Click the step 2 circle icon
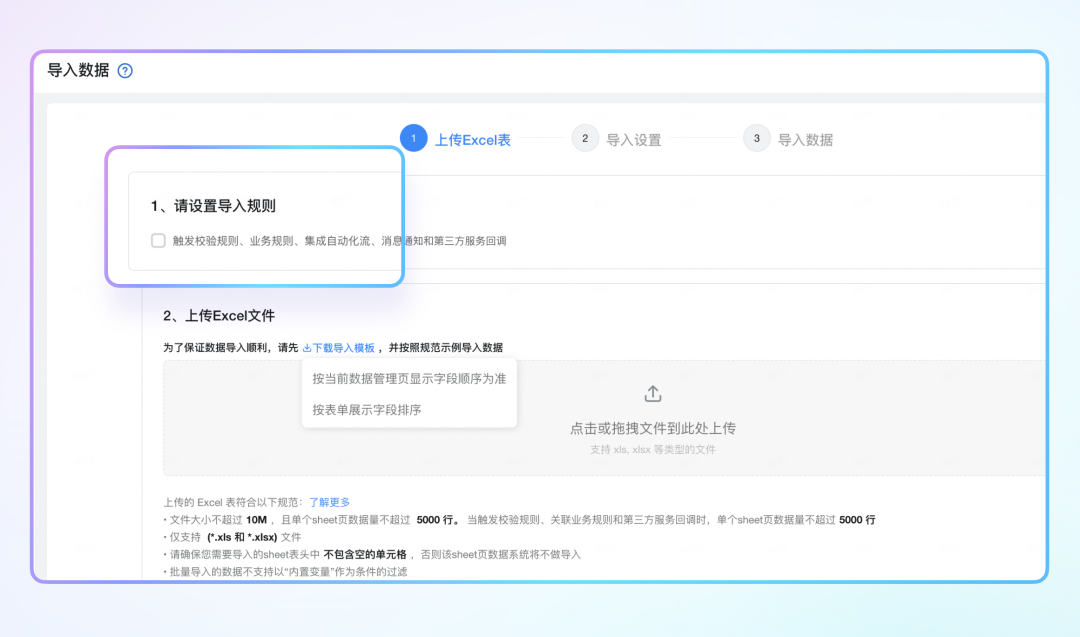 pos(585,138)
